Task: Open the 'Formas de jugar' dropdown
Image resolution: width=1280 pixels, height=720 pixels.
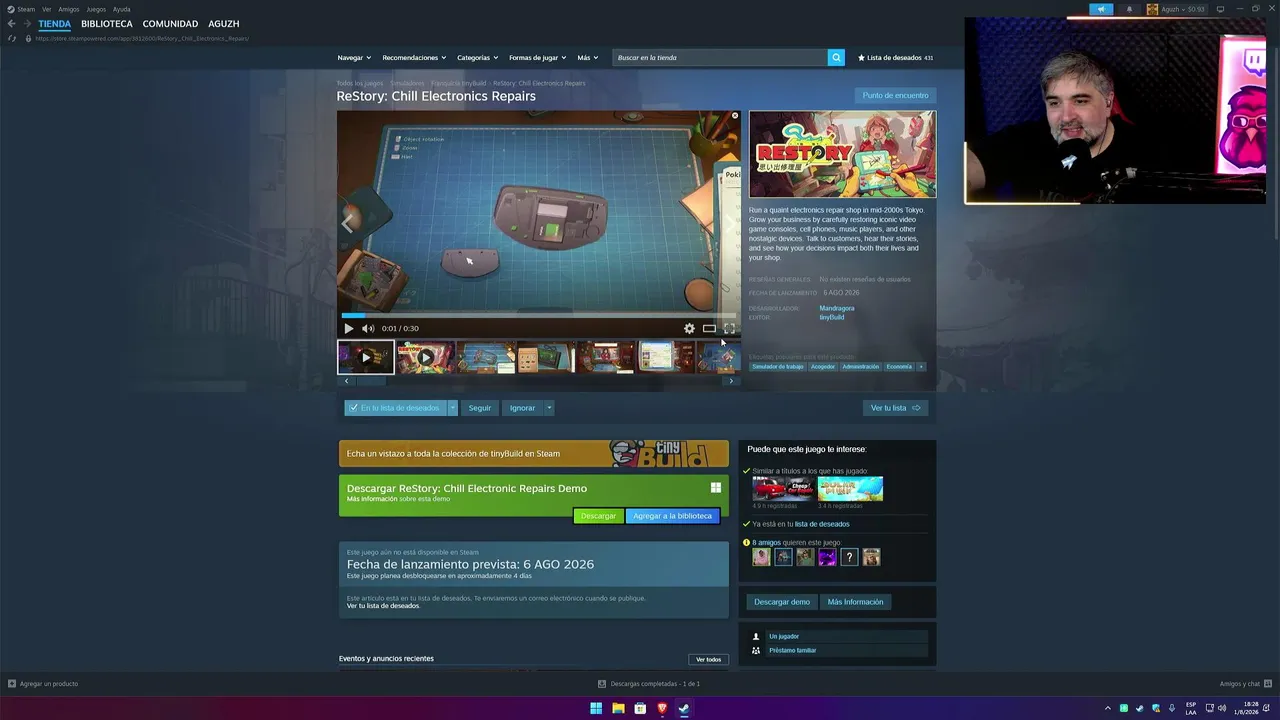Action: click(x=538, y=58)
